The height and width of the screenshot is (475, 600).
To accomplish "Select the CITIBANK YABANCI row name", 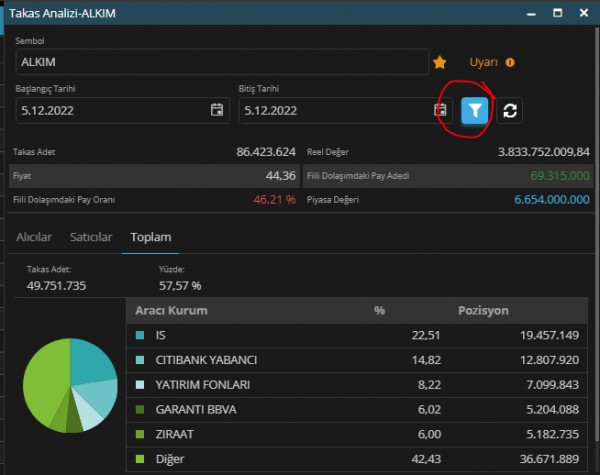I will 206,360.
